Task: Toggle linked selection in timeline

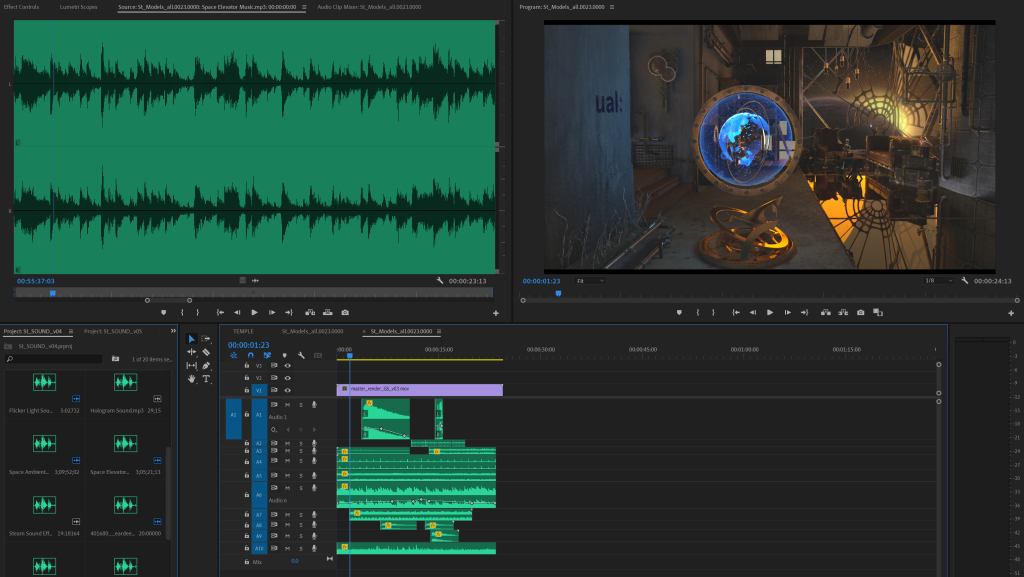Action: click(x=267, y=356)
